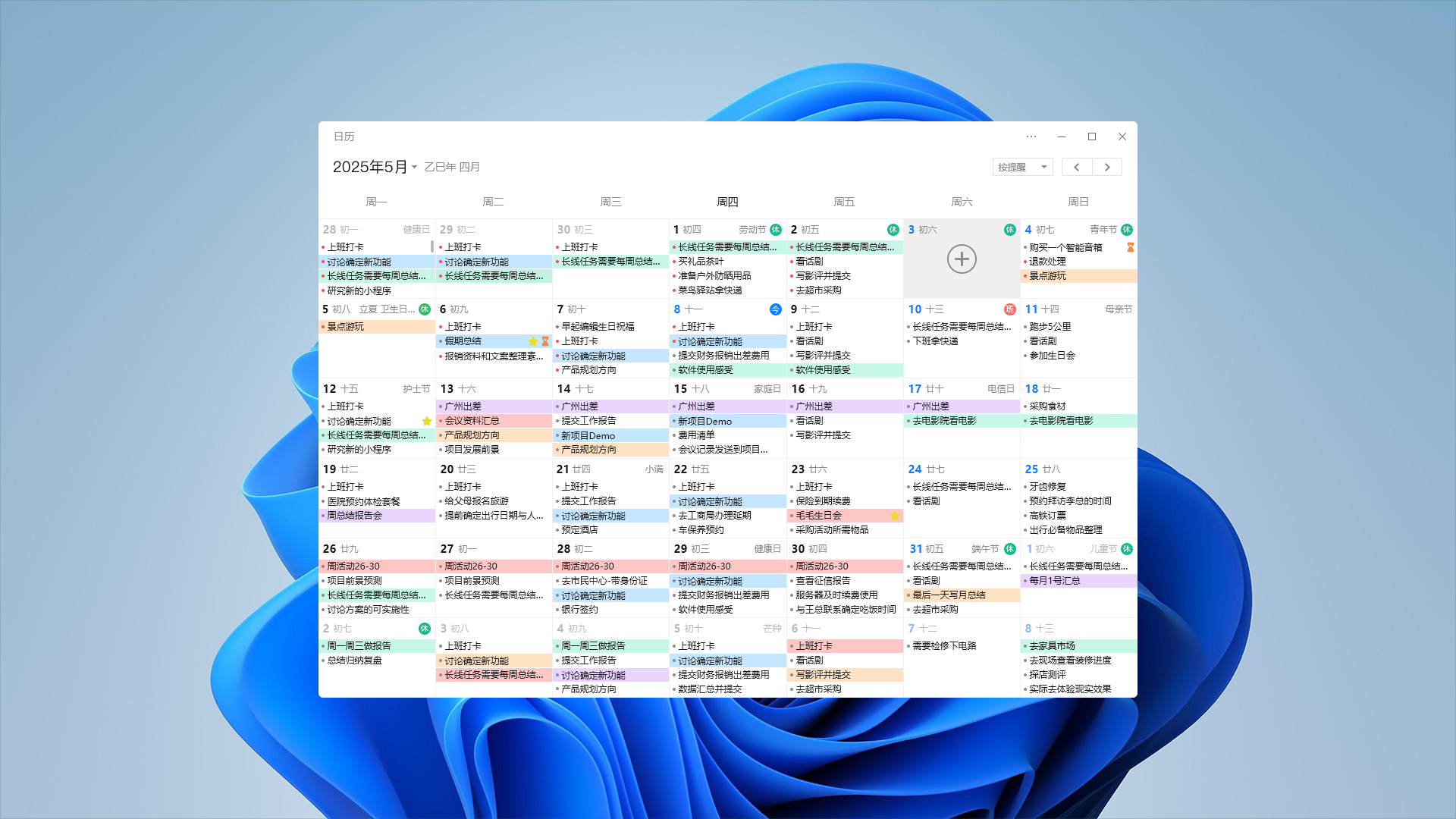Select the May 20 date number
This screenshot has height=819, width=1456.
coord(447,469)
